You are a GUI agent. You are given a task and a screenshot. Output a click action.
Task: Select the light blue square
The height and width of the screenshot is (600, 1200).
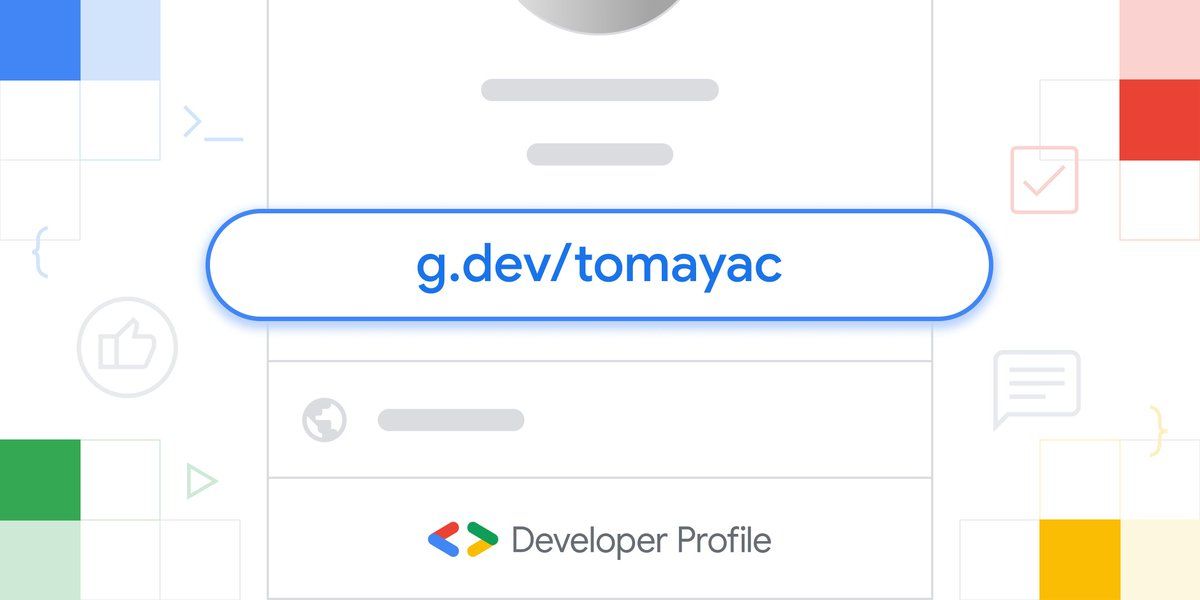click(x=120, y=40)
